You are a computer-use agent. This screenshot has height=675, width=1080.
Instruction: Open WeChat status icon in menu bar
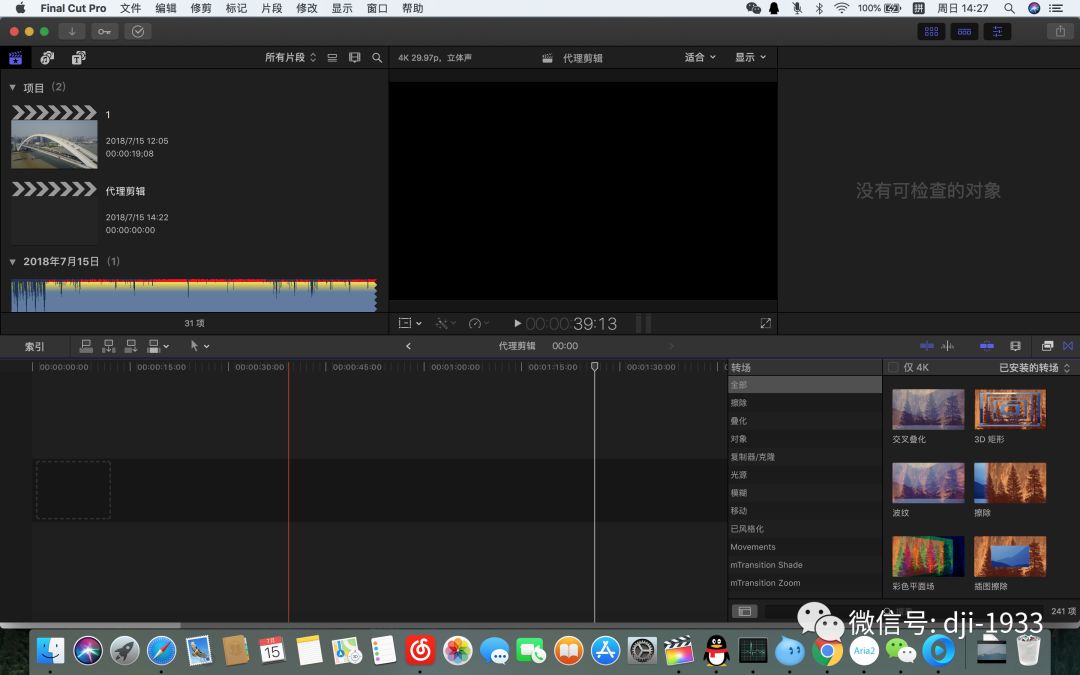(x=754, y=8)
